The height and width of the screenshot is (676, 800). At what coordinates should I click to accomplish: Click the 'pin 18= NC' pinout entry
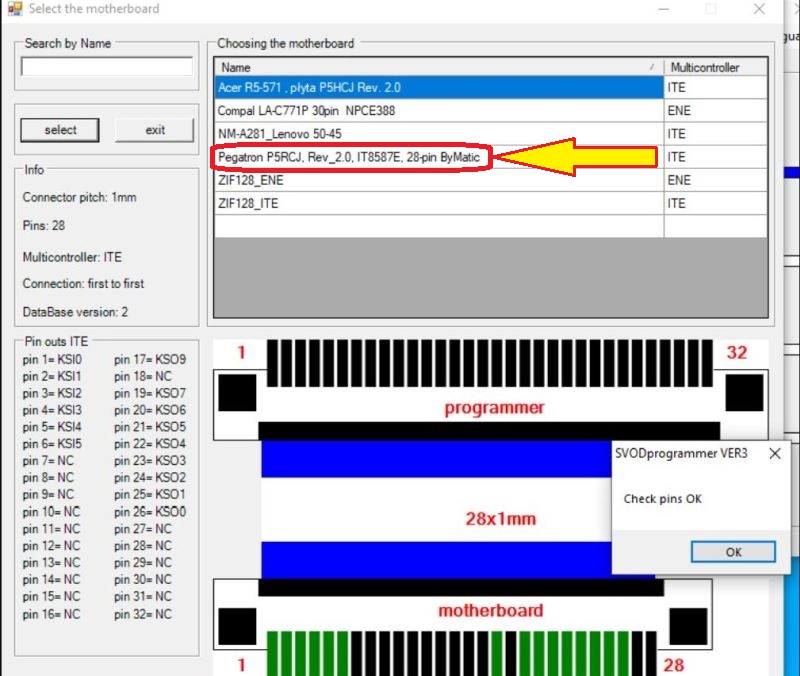click(x=143, y=377)
